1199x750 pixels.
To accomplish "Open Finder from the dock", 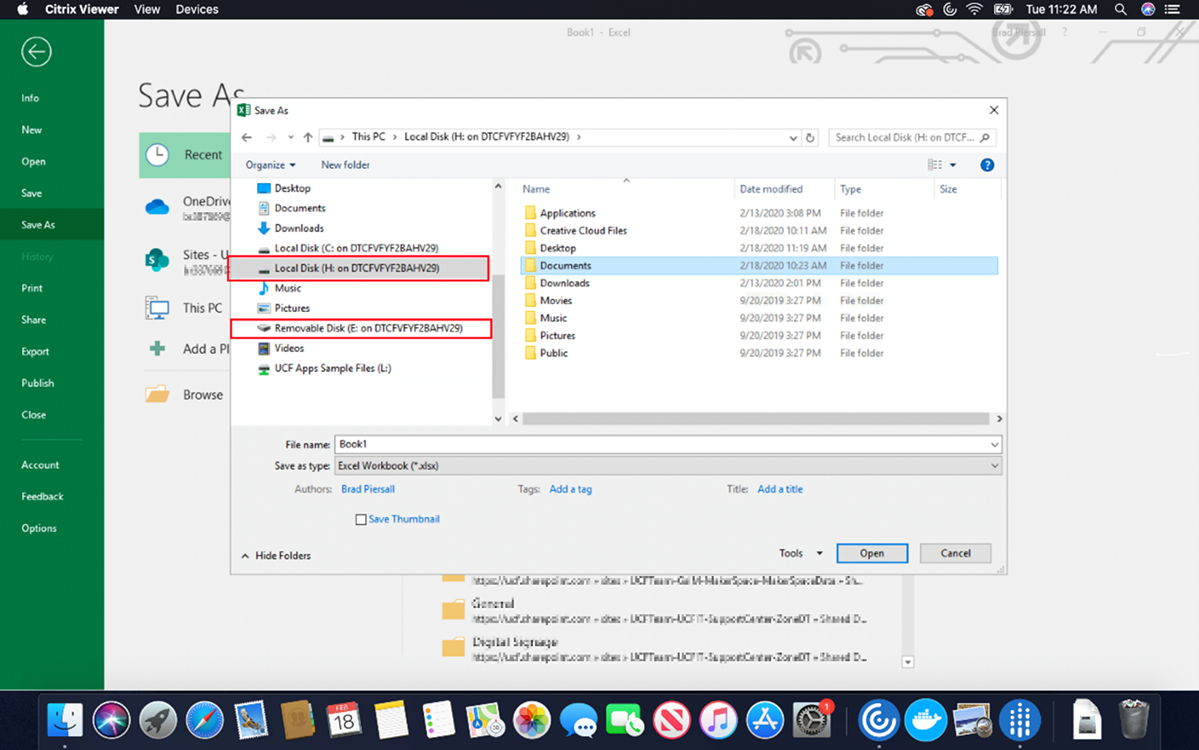I will pos(65,720).
